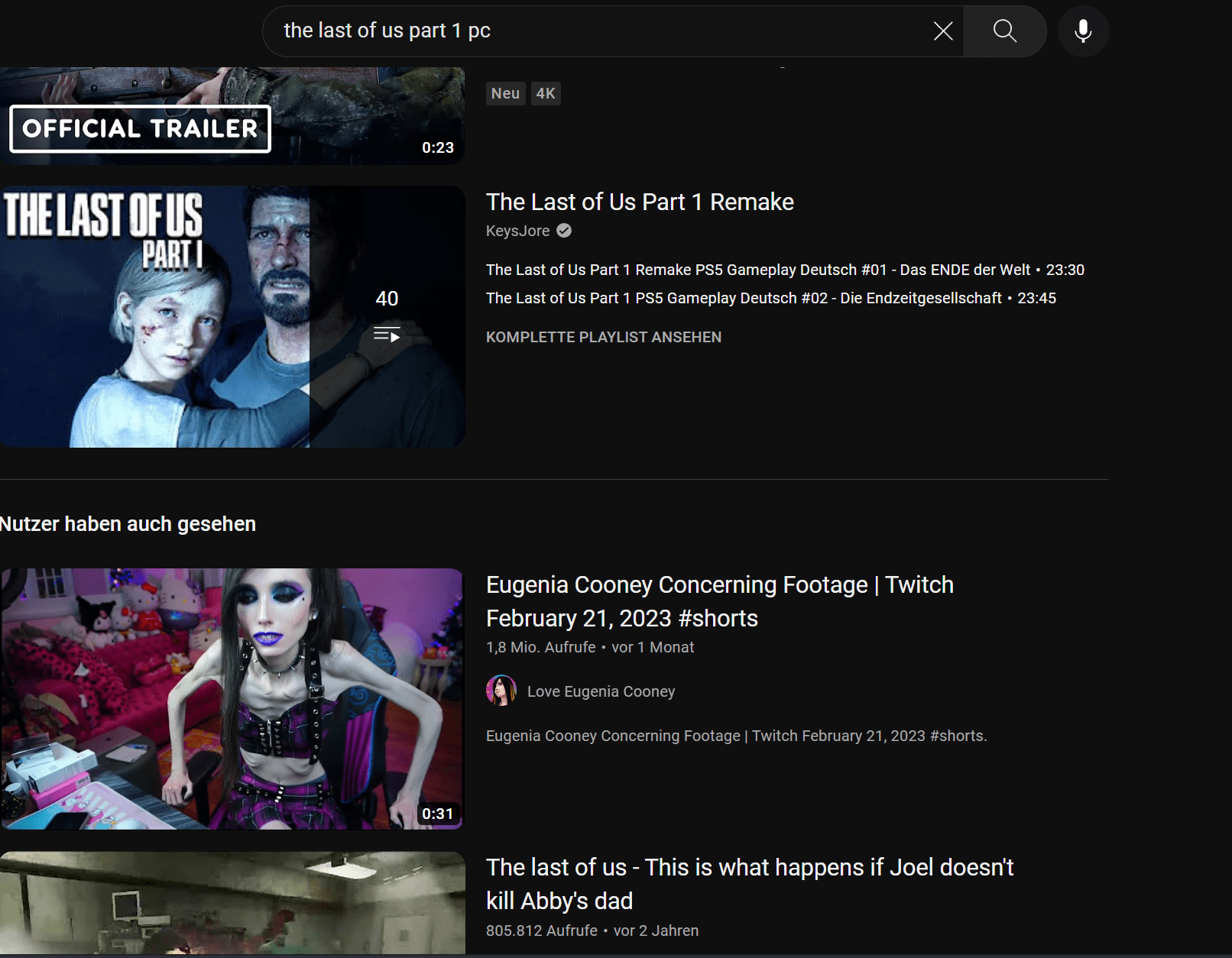Open the Eugenia Cooney Concerning Footage video title
1232x958 pixels.
pos(720,601)
